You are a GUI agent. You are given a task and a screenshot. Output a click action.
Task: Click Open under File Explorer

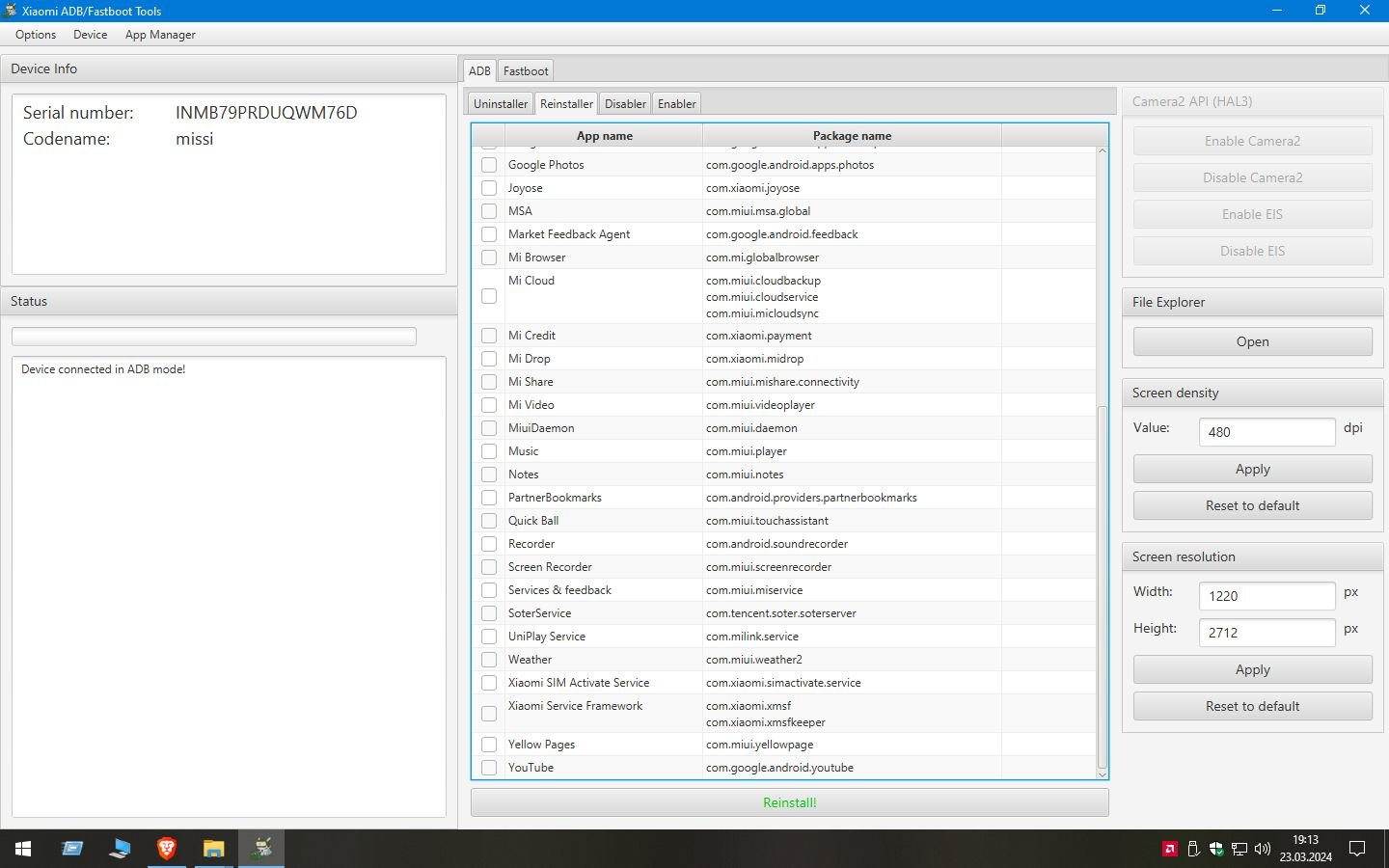pos(1252,341)
